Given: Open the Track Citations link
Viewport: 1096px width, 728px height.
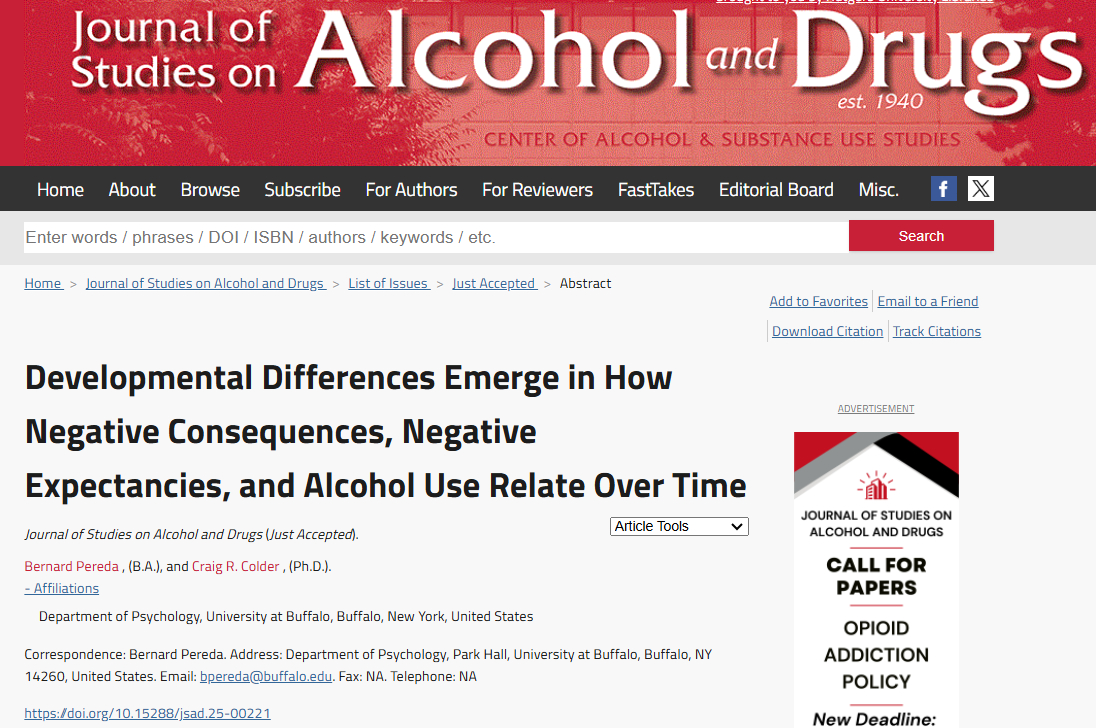Looking at the screenshot, I should point(936,331).
